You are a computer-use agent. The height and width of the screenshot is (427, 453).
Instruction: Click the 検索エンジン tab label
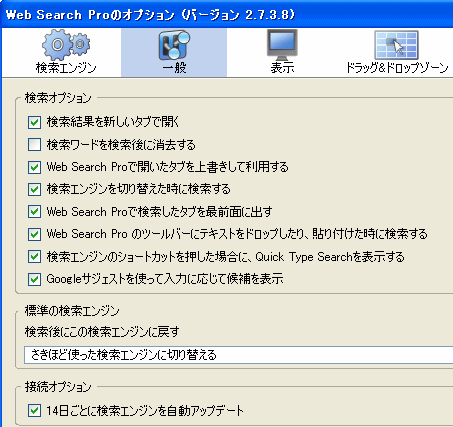pos(66,68)
